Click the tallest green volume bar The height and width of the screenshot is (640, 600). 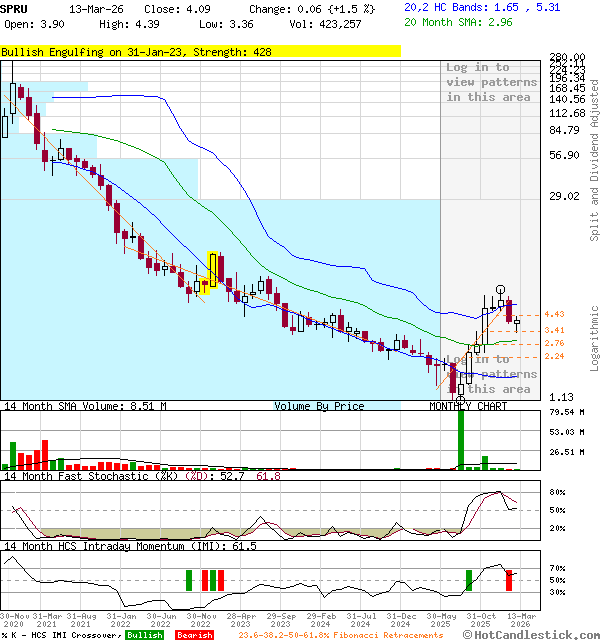pyautogui.click(x=461, y=438)
